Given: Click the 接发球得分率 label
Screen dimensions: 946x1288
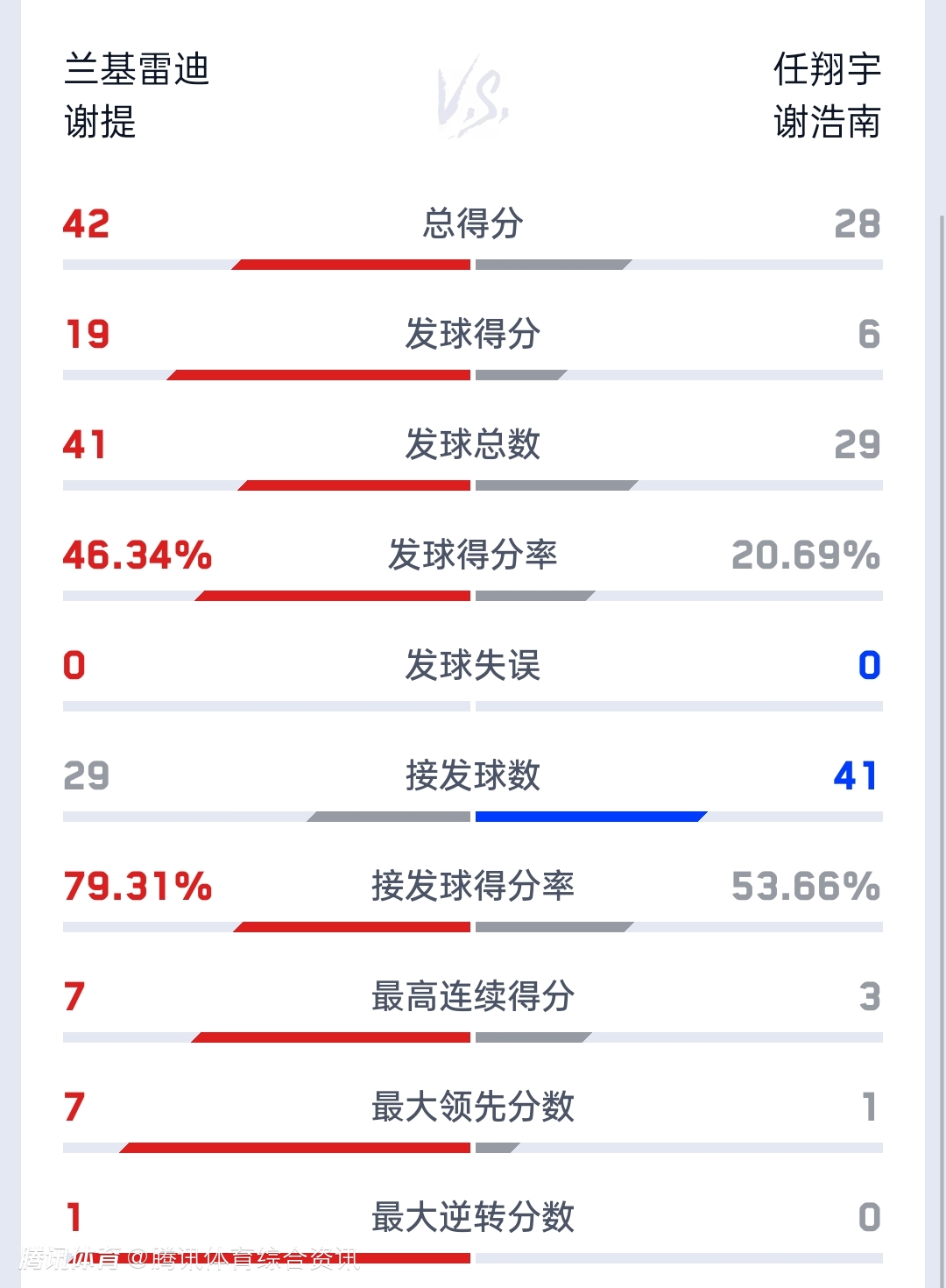Looking at the screenshot, I should coord(473,886).
